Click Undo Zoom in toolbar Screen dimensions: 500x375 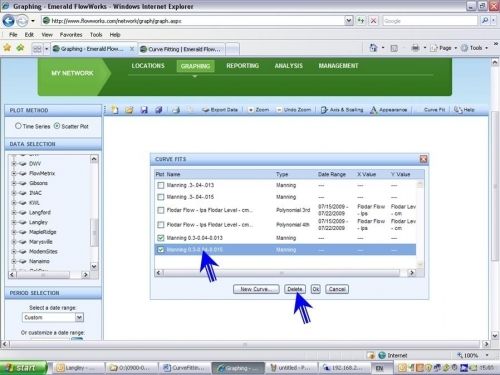(x=294, y=110)
